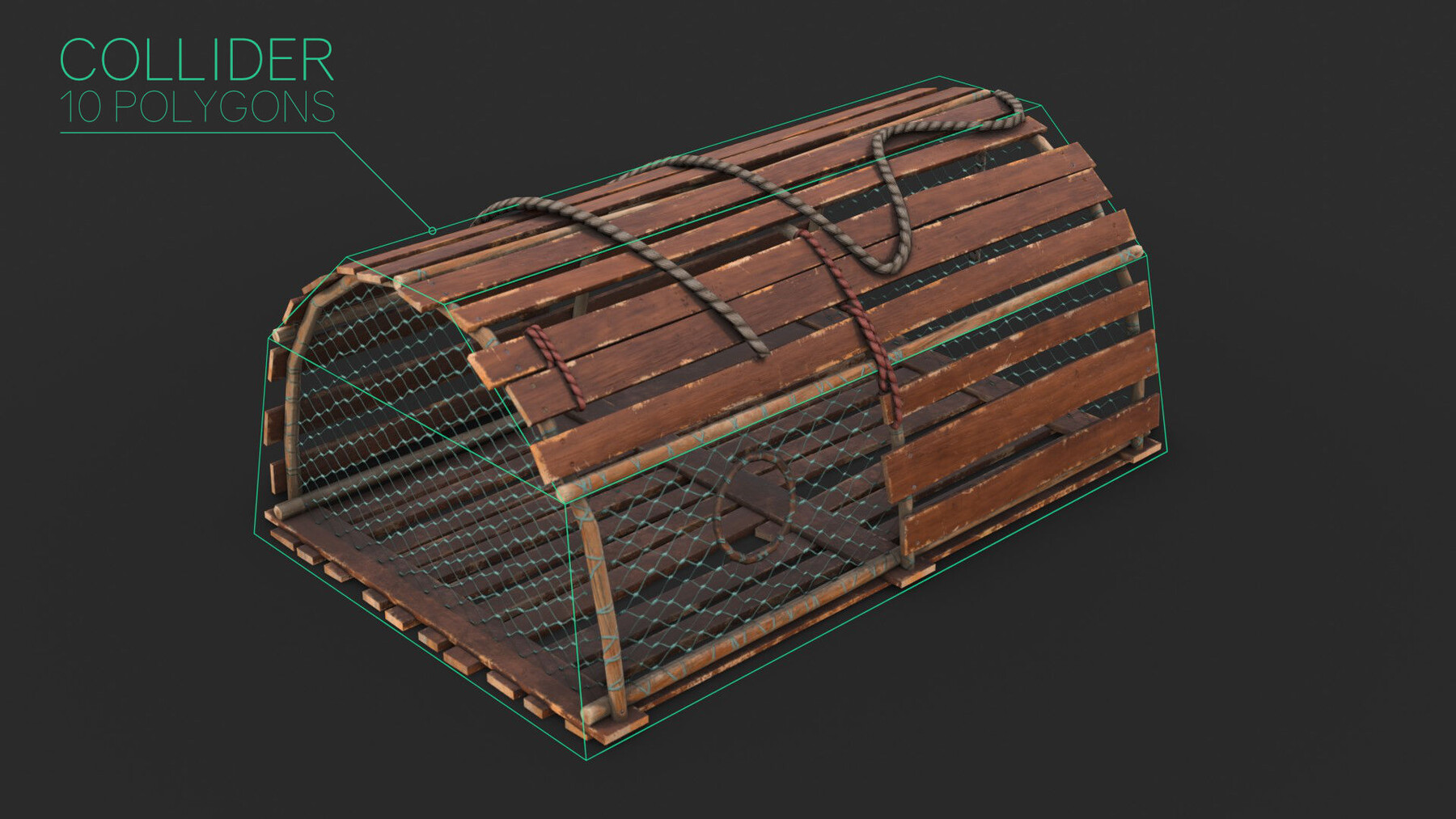Select the annotation leader line endpoint

(x=431, y=230)
